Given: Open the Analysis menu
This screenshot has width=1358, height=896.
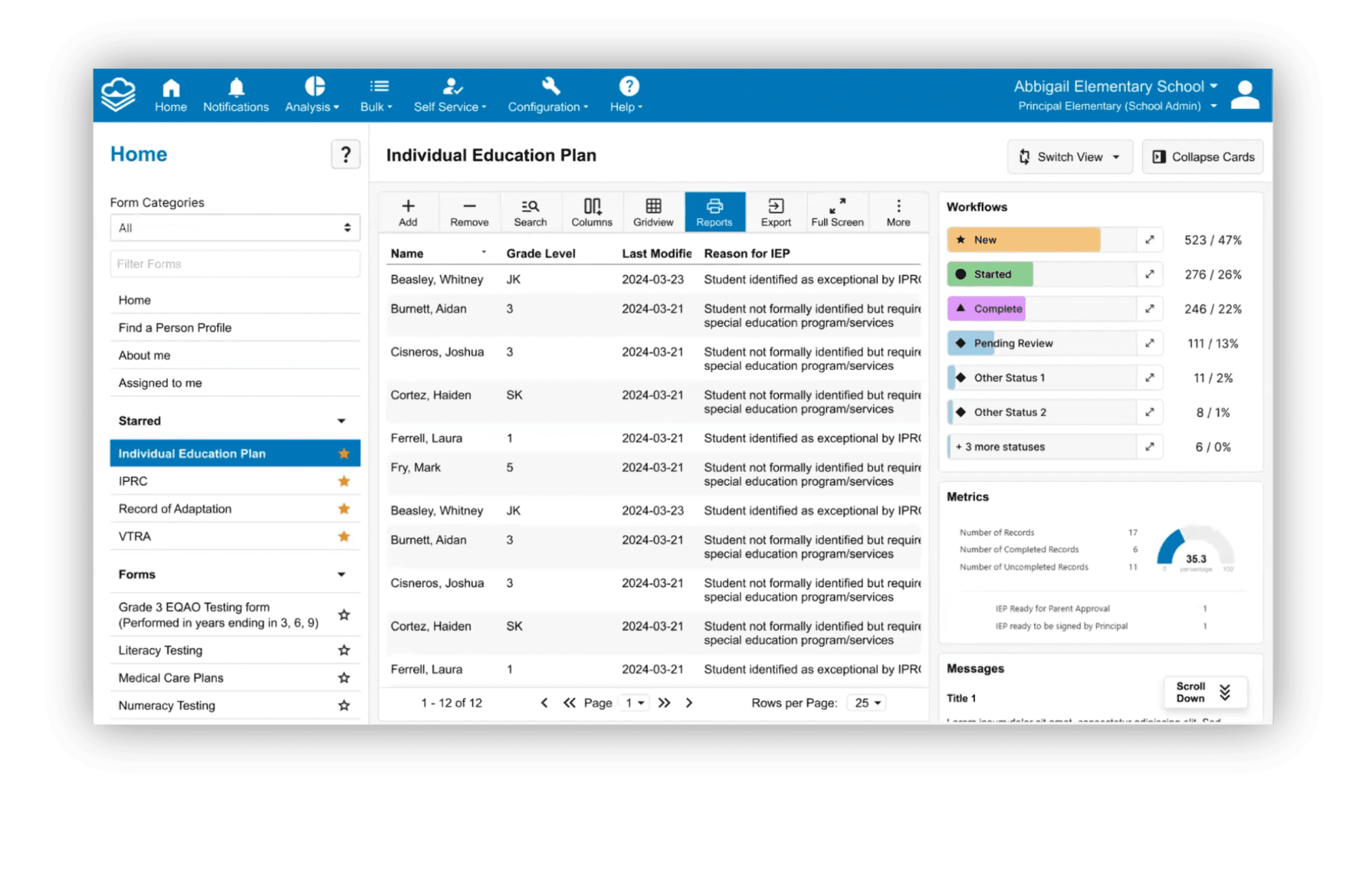Looking at the screenshot, I should (312, 96).
